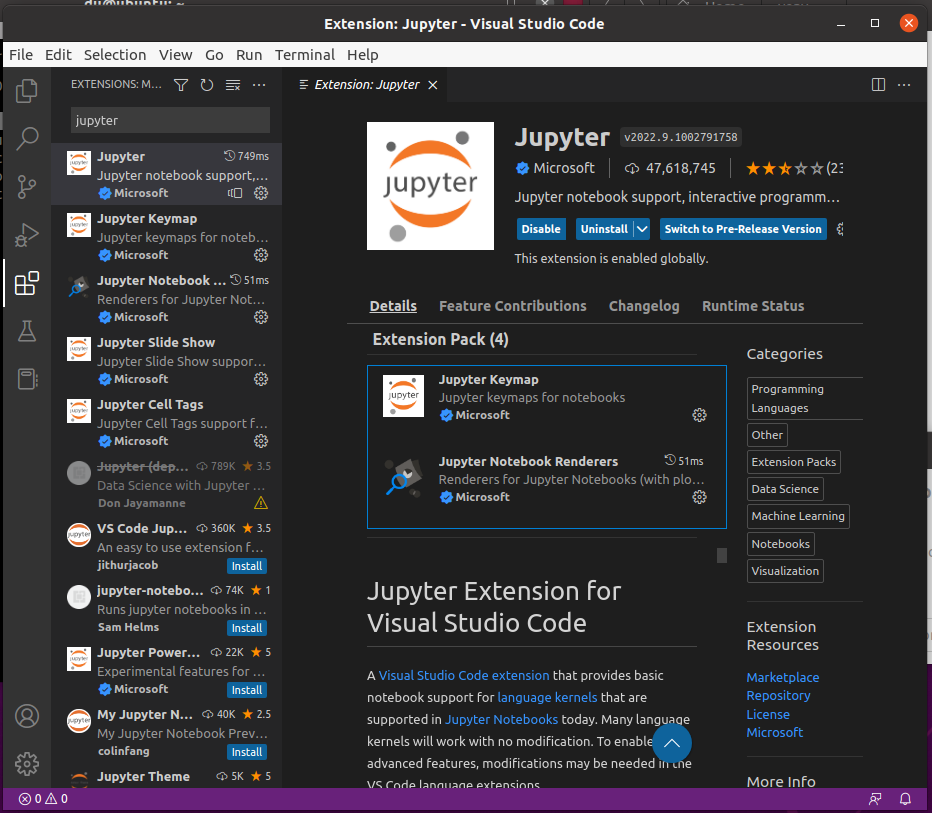Switch to Pre-Release Version
Viewport: 932px width, 813px height.
(743, 229)
